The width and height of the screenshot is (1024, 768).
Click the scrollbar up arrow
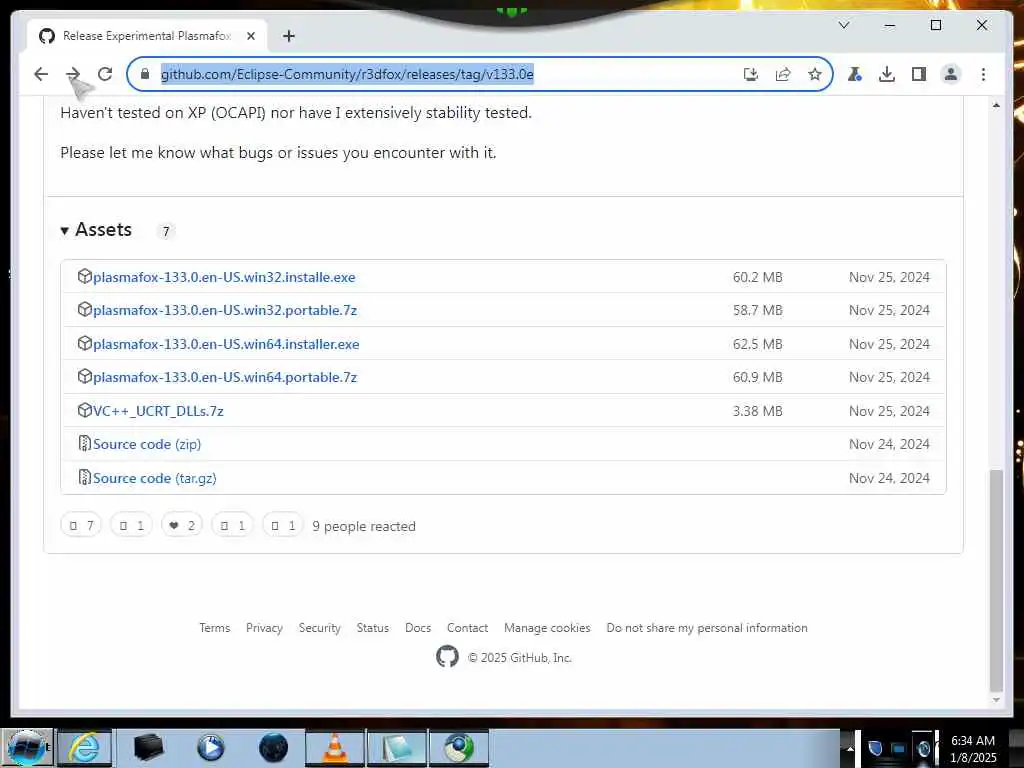coord(996,105)
